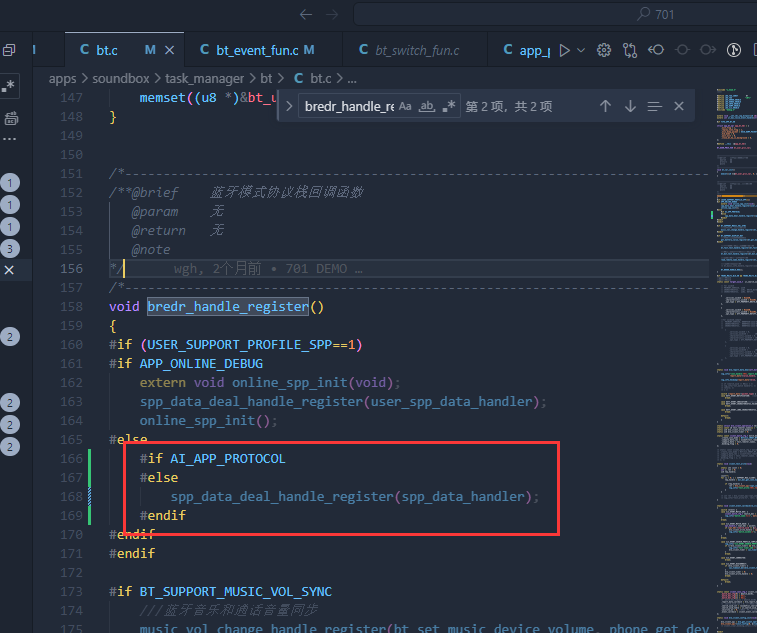Toggle Match Whole Word (ab) in find widget

pos(427,106)
